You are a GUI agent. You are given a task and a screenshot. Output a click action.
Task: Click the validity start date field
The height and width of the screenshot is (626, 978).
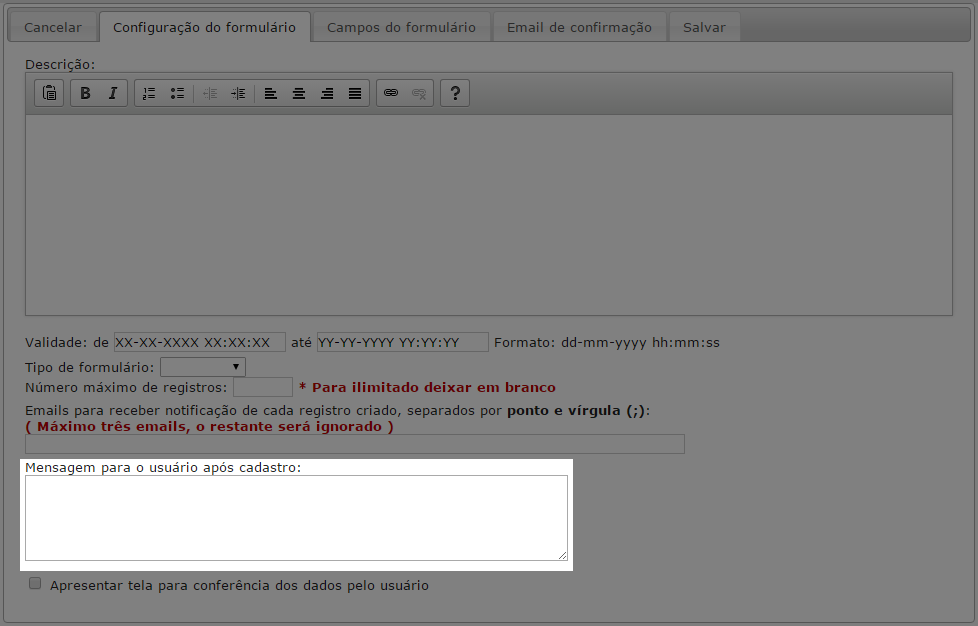[x=200, y=342]
